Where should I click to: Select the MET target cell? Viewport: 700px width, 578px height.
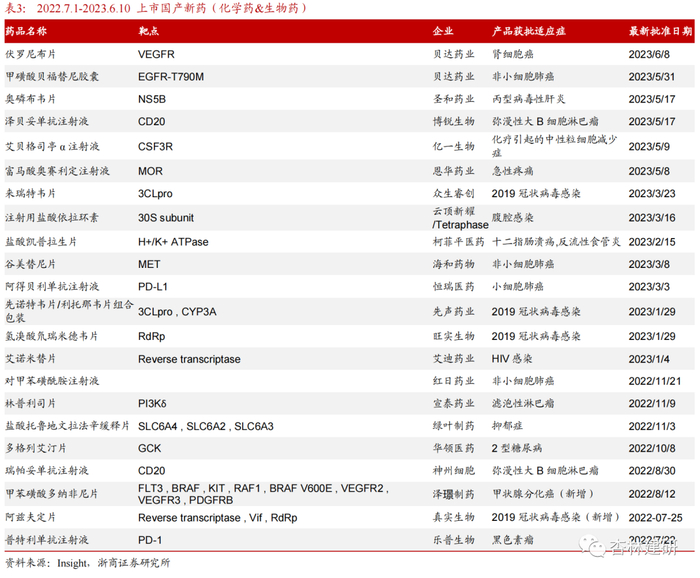[149, 264]
